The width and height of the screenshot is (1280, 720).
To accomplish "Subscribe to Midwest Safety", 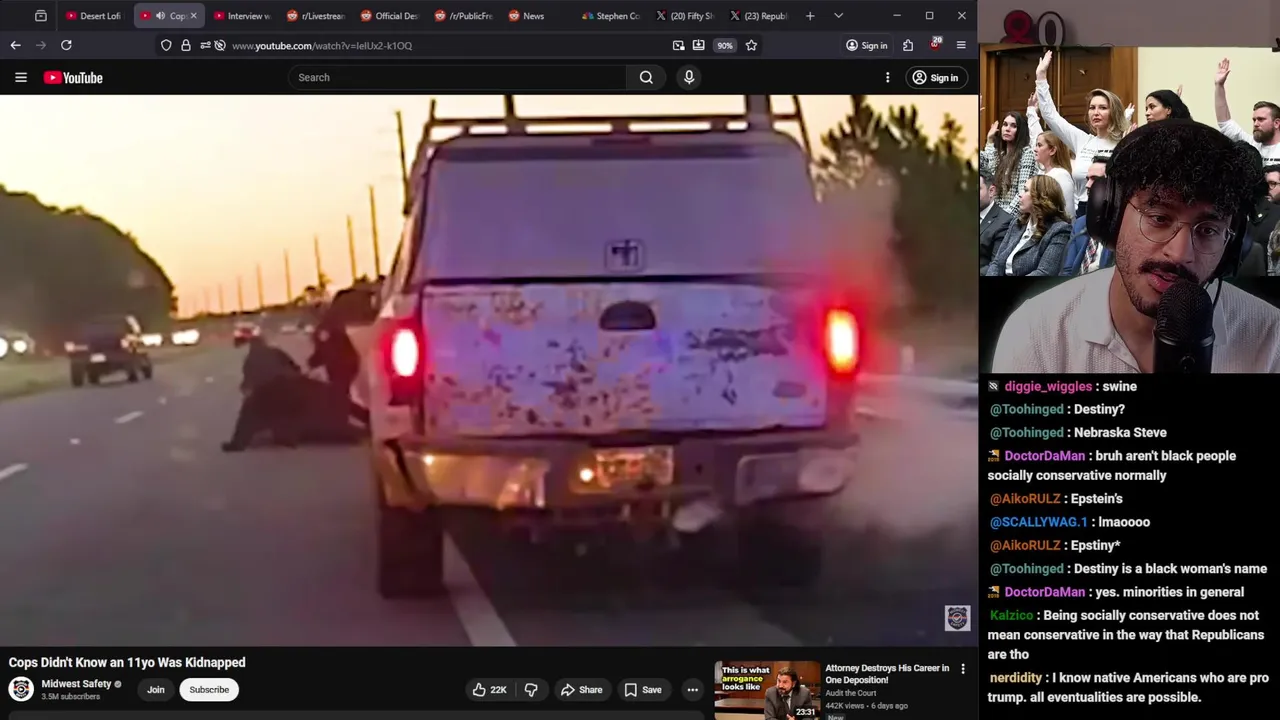I will pyautogui.click(x=209, y=689).
